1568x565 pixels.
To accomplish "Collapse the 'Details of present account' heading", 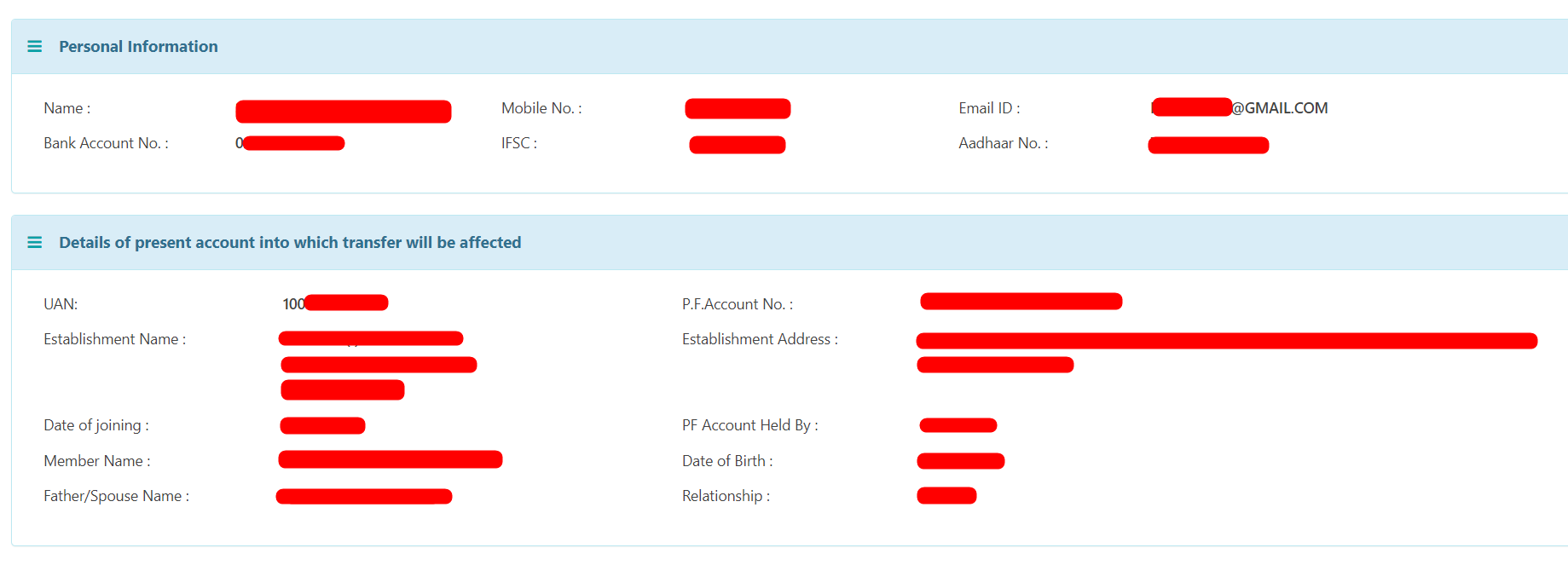I will [x=290, y=243].
